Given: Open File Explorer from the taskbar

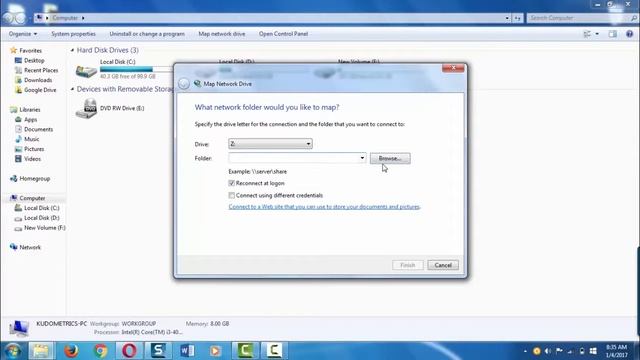Looking at the screenshot, I should point(40,351).
